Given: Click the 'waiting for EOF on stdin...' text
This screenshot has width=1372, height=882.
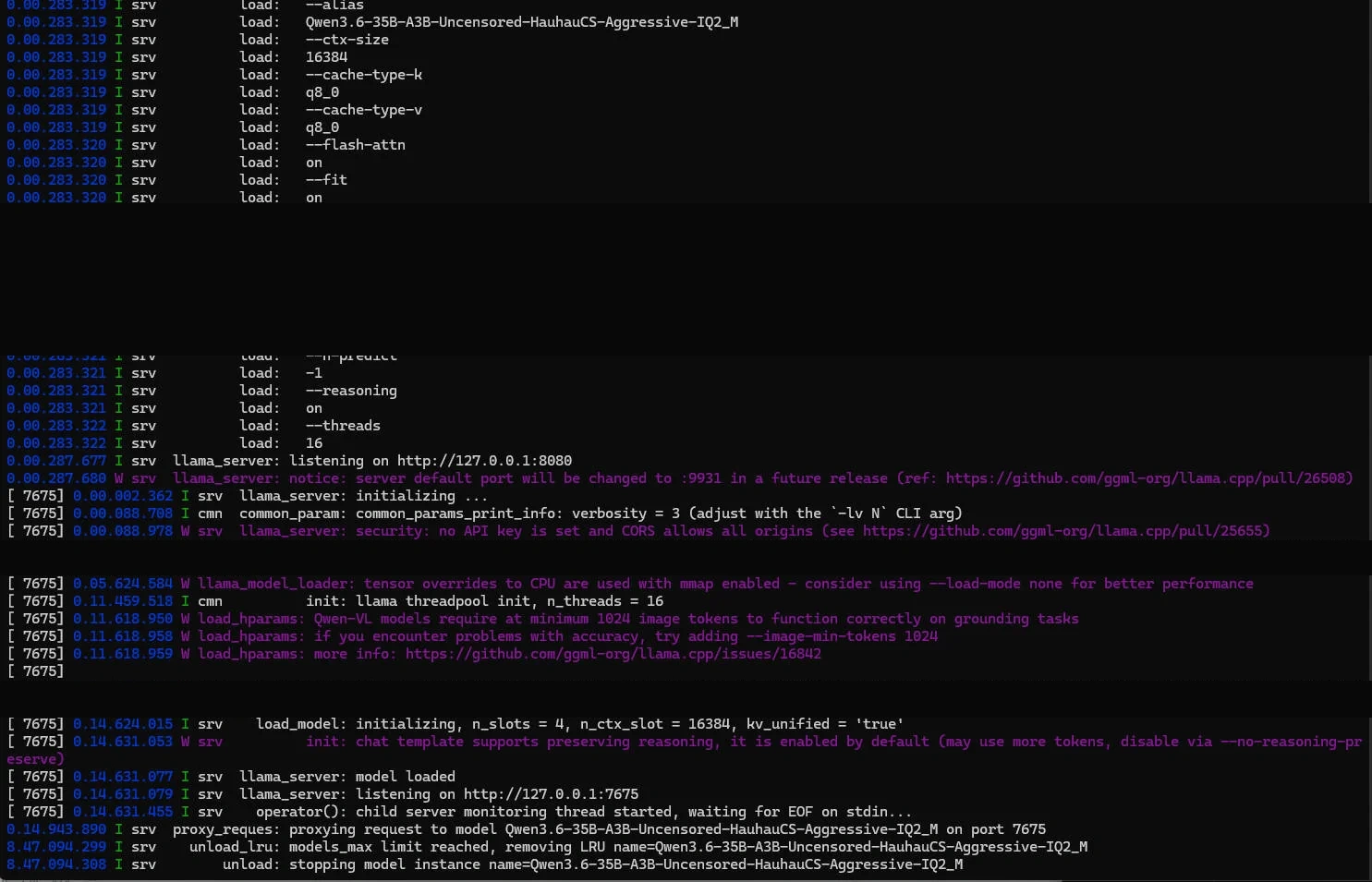Looking at the screenshot, I should 800,812.
